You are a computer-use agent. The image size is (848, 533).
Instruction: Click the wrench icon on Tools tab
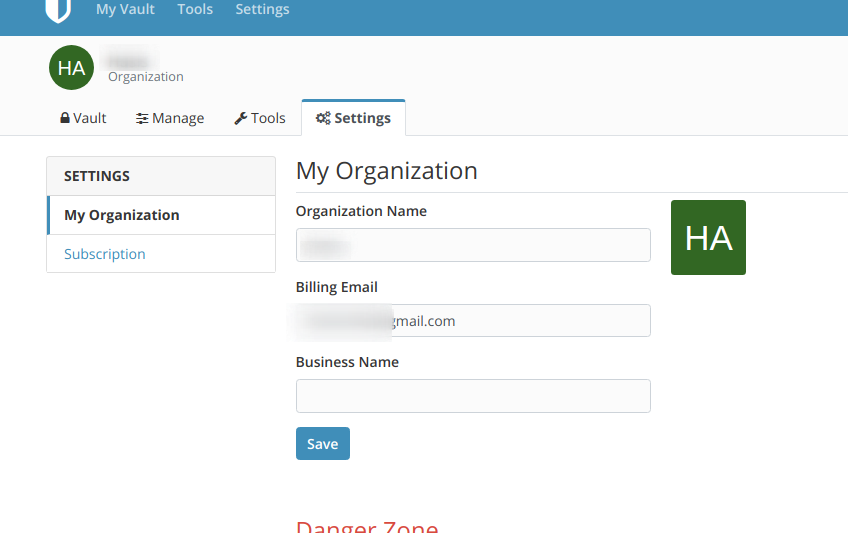point(241,118)
